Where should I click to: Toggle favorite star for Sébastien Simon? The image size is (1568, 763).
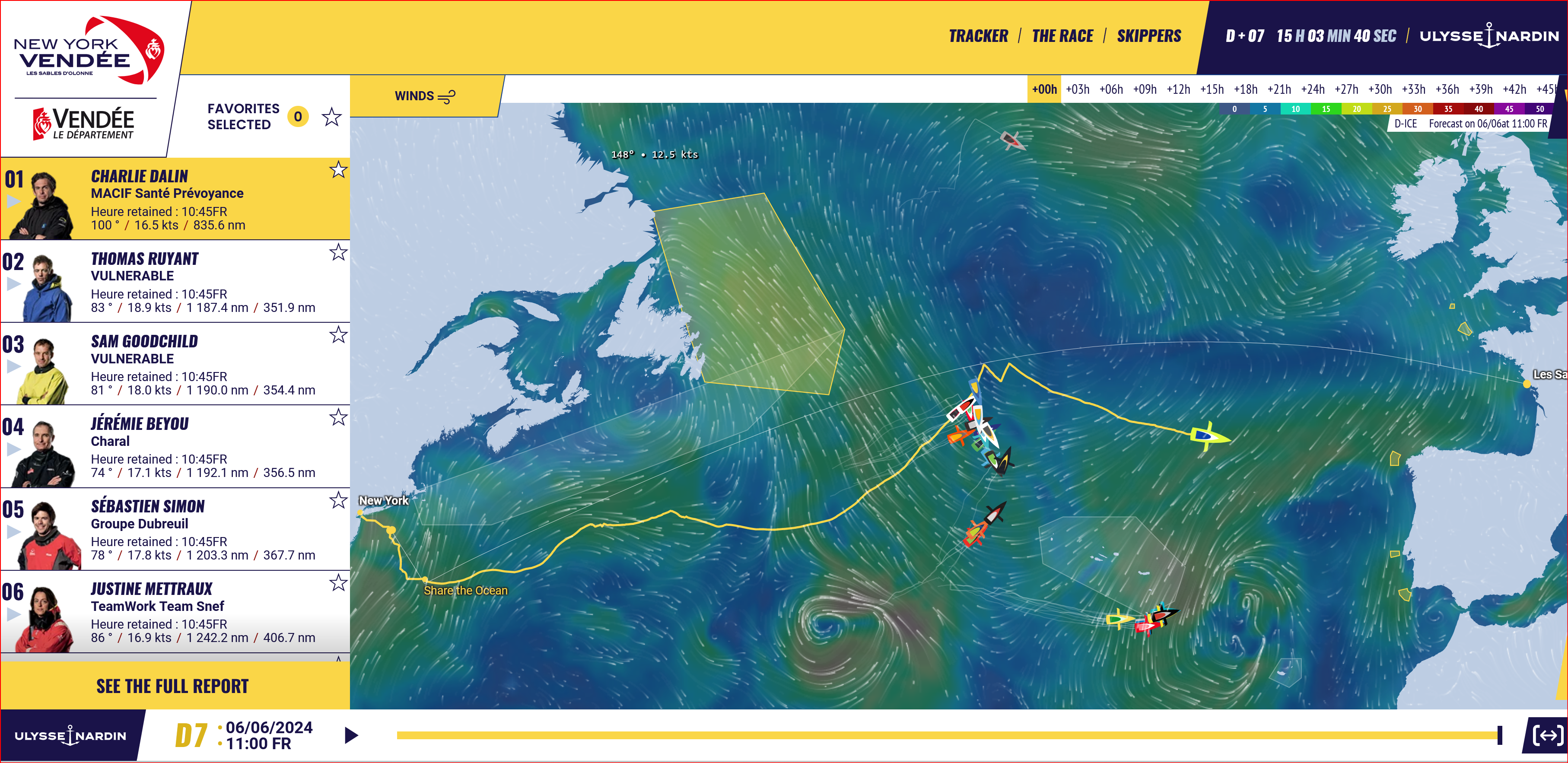338,500
